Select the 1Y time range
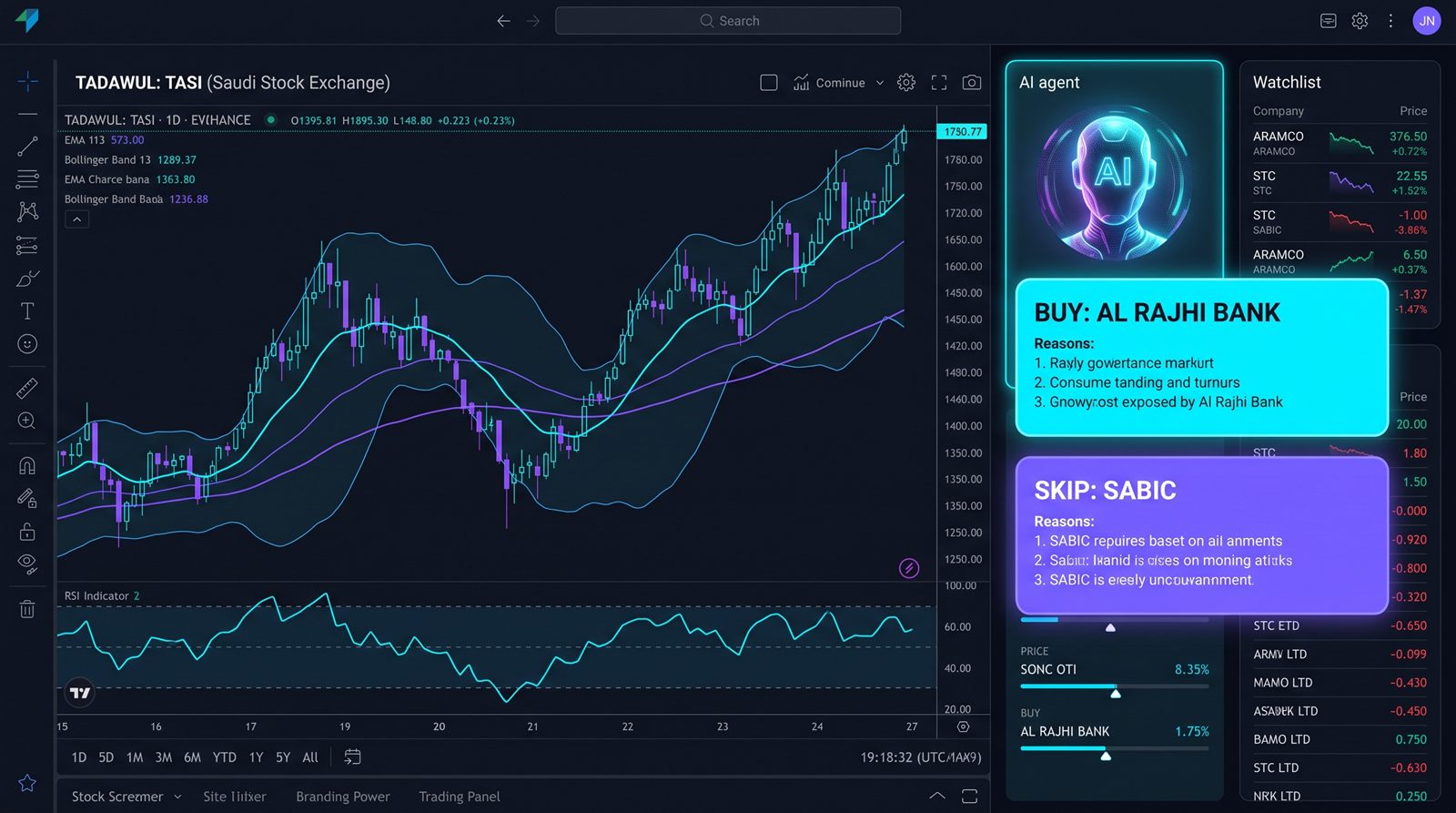The image size is (1456, 813). pyautogui.click(x=256, y=757)
